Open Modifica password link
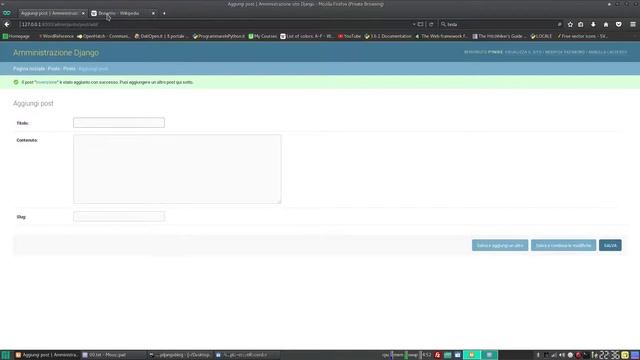The height and width of the screenshot is (360, 640). pyautogui.click(x=565, y=52)
